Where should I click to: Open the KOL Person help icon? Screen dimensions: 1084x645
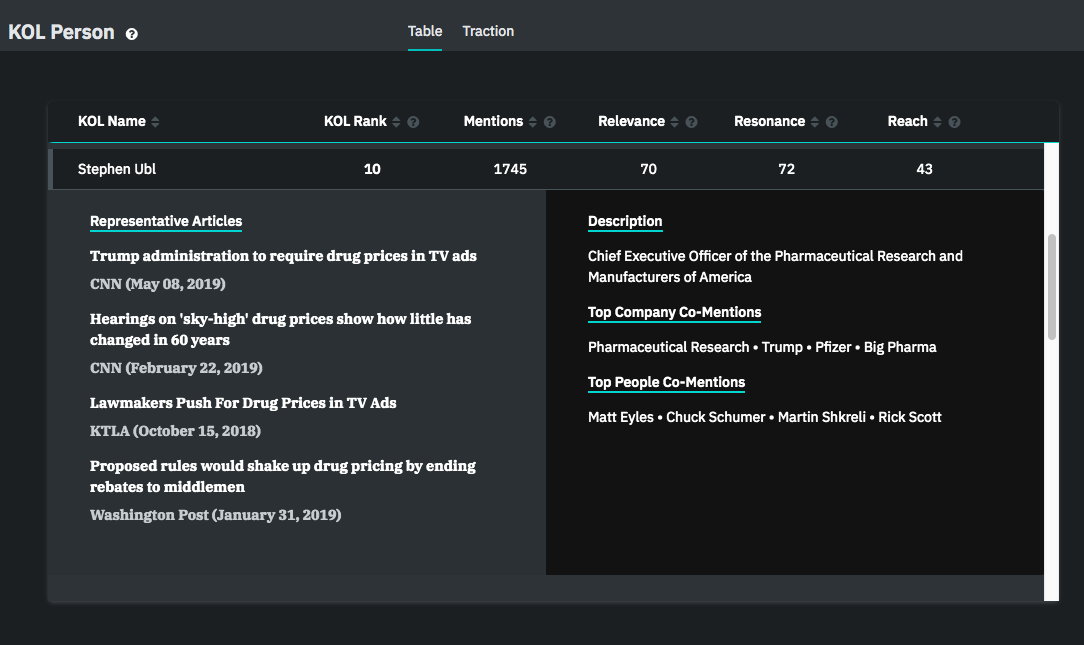(131, 34)
